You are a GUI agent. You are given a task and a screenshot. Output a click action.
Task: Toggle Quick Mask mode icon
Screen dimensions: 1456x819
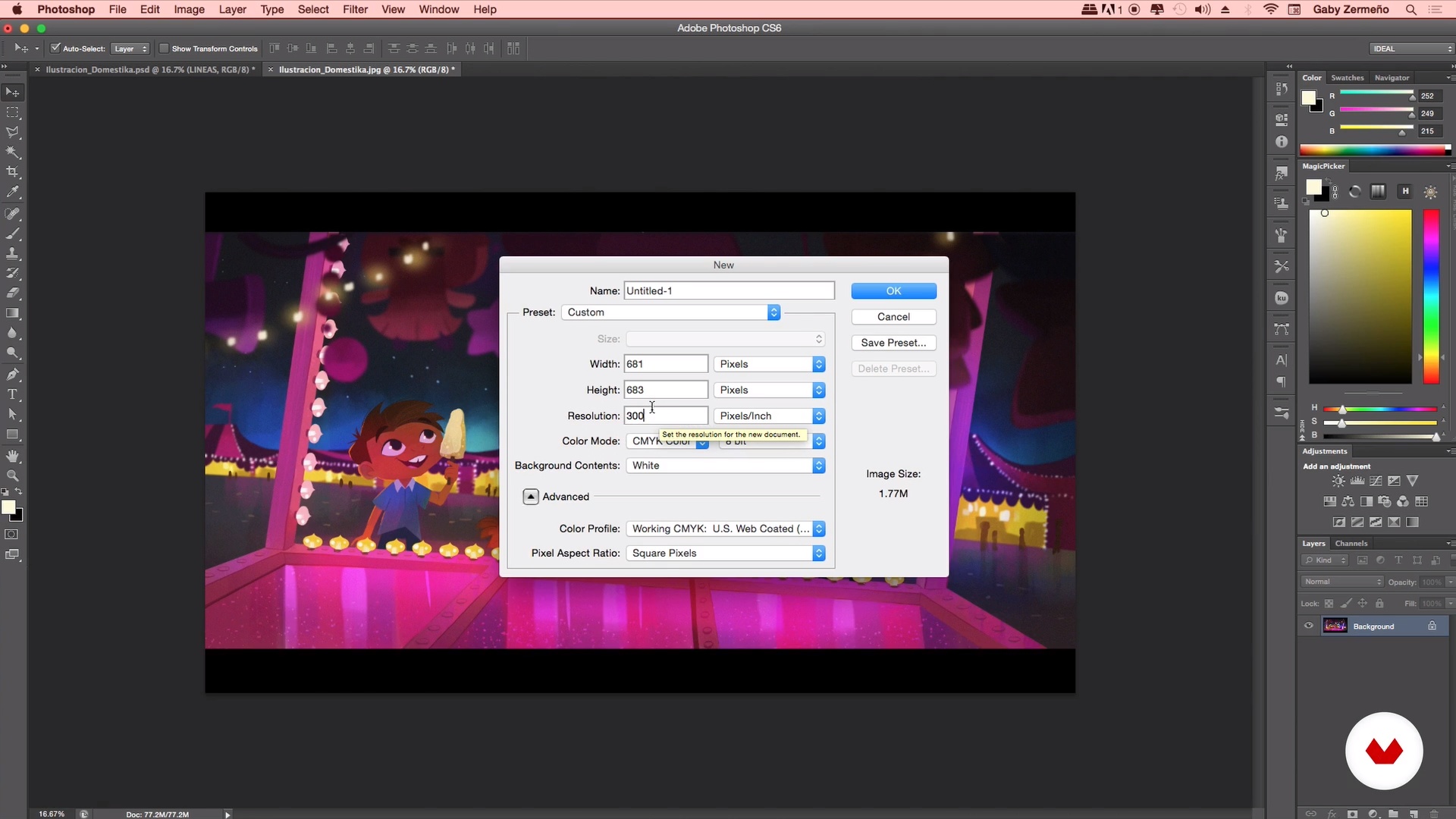[x=12, y=535]
